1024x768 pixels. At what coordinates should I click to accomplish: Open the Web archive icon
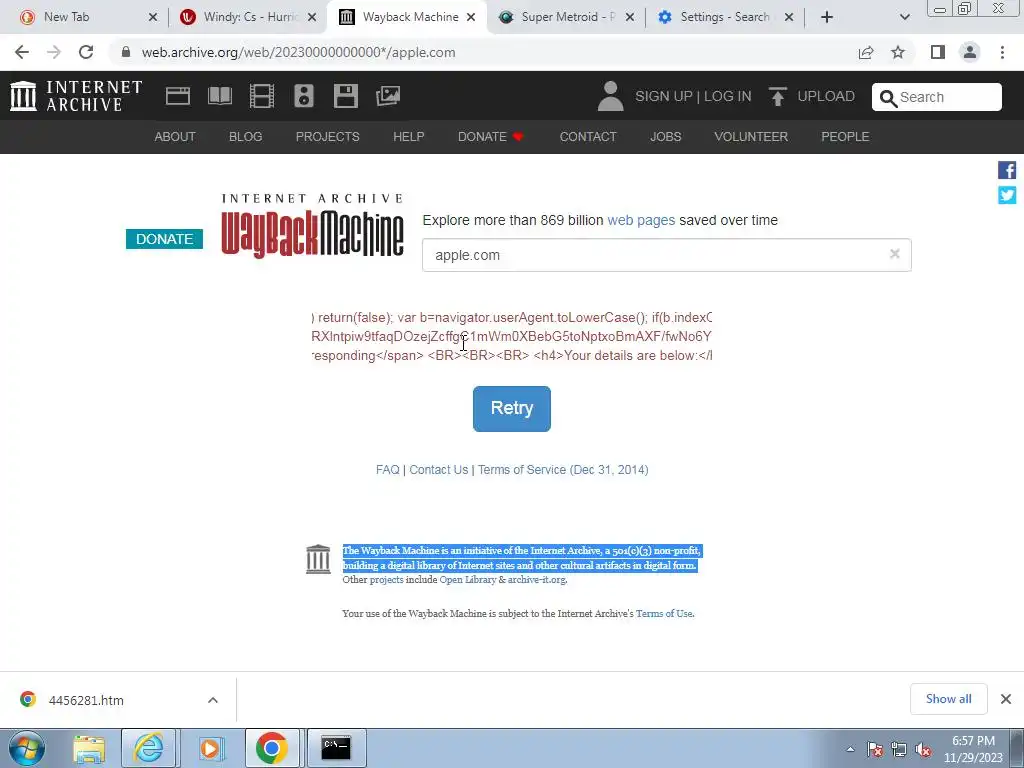178,96
